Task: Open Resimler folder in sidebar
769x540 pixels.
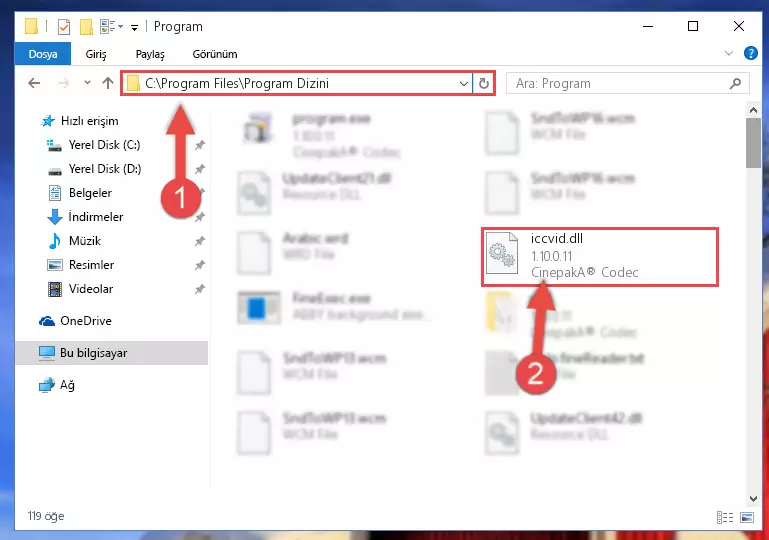Action: [91, 265]
